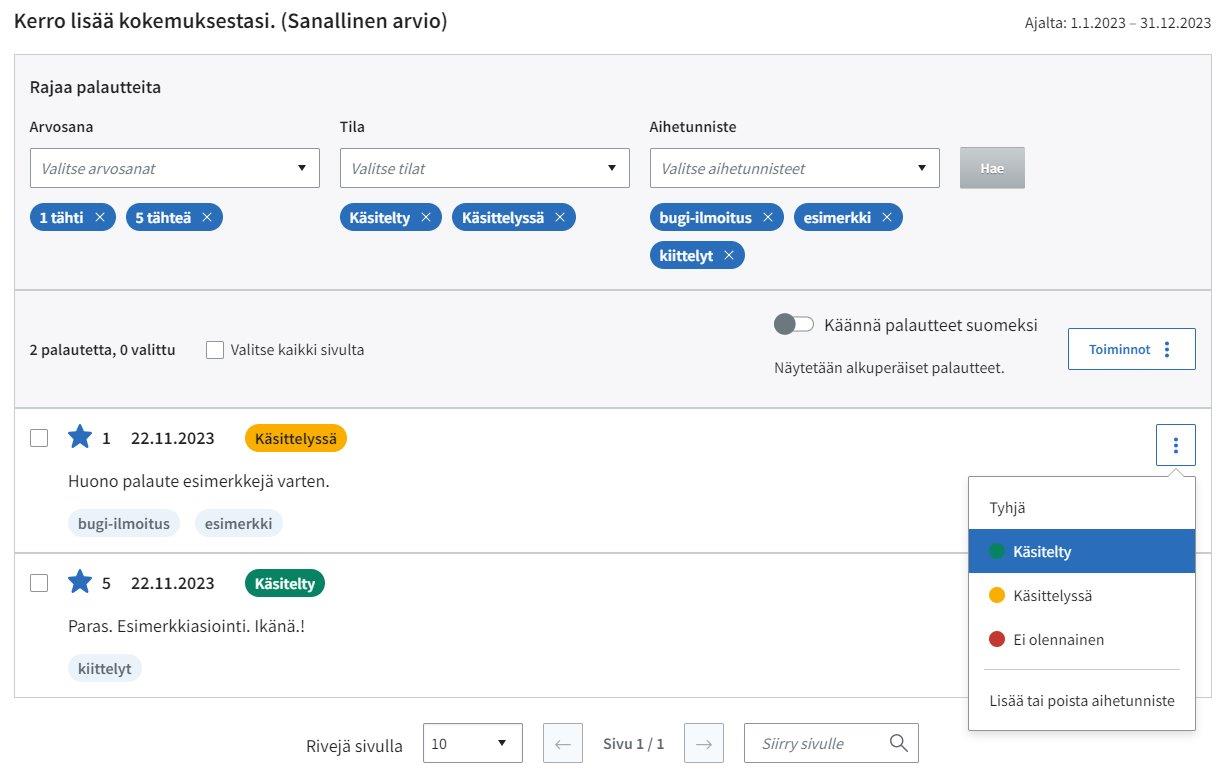Screen dimensions: 1222x778
Task: Toggle 'Käännä palautteet suomeksi' switch
Action: pos(794,325)
